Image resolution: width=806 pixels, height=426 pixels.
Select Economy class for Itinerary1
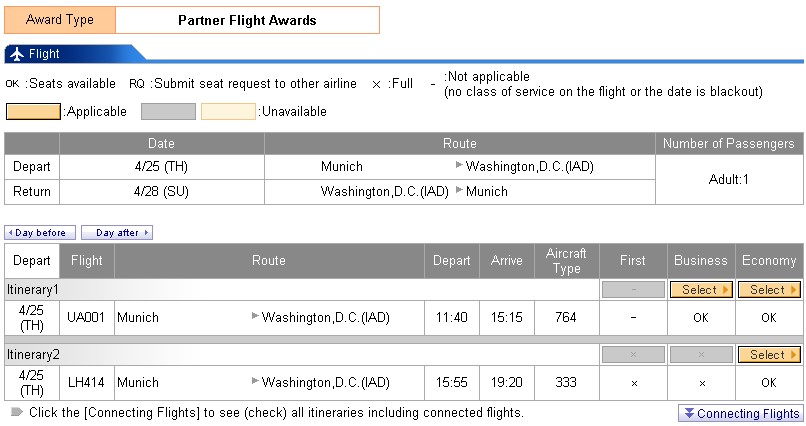coord(768,290)
